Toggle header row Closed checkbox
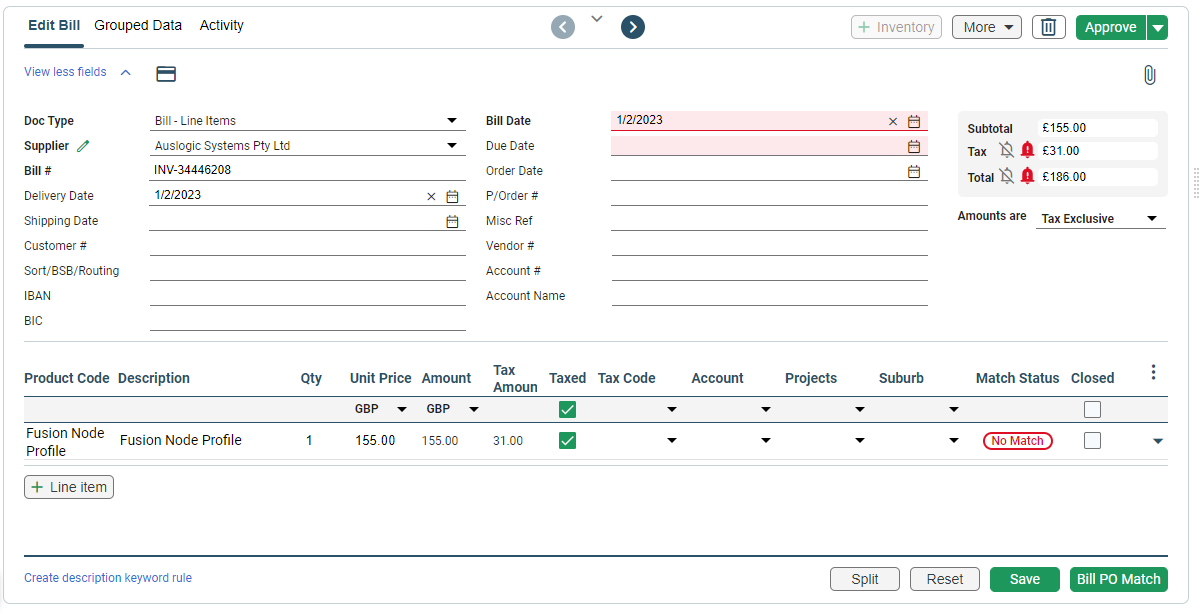The height and width of the screenshot is (616, 1200). [x=1092, y=409]
